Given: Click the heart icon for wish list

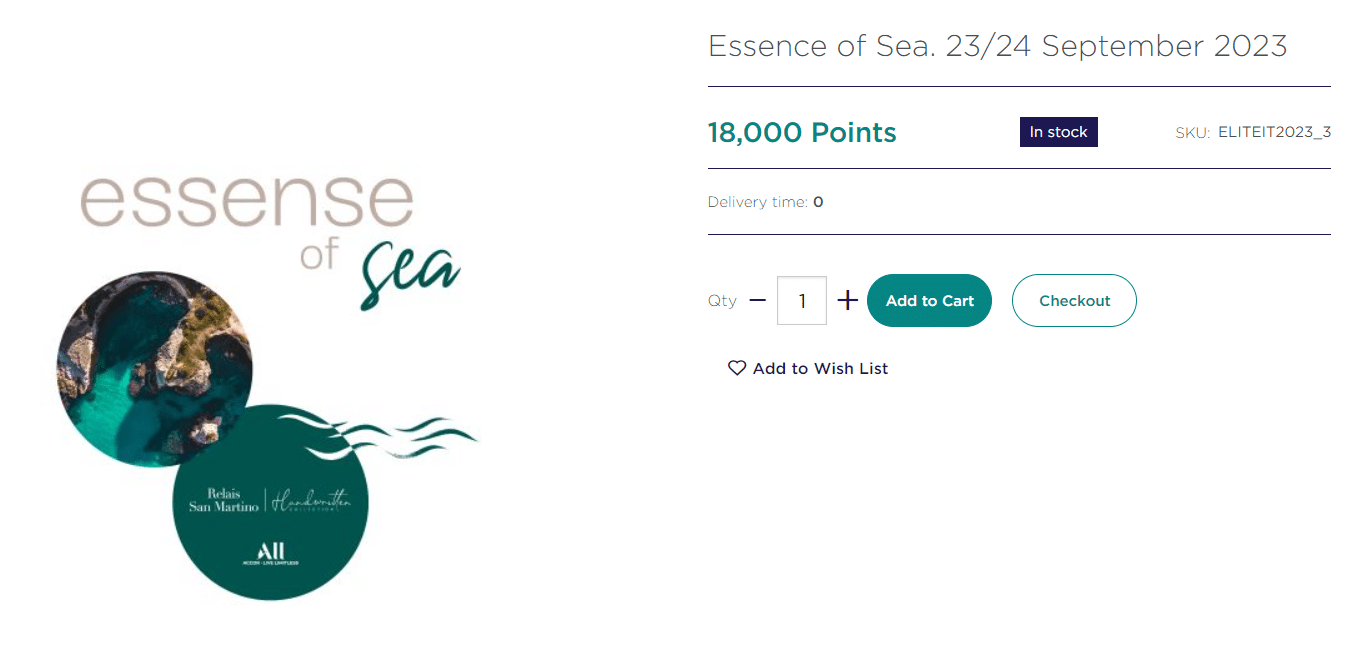Looking at the screenshot, I should tap(737, 368).
